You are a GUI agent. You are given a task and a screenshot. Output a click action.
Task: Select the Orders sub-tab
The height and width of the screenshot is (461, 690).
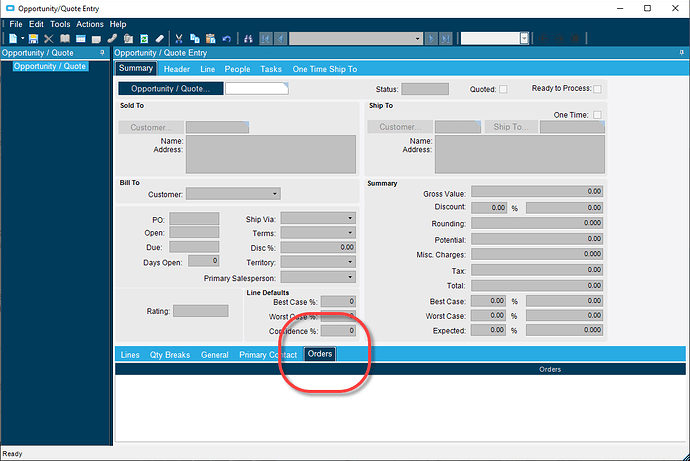(320, 354)
